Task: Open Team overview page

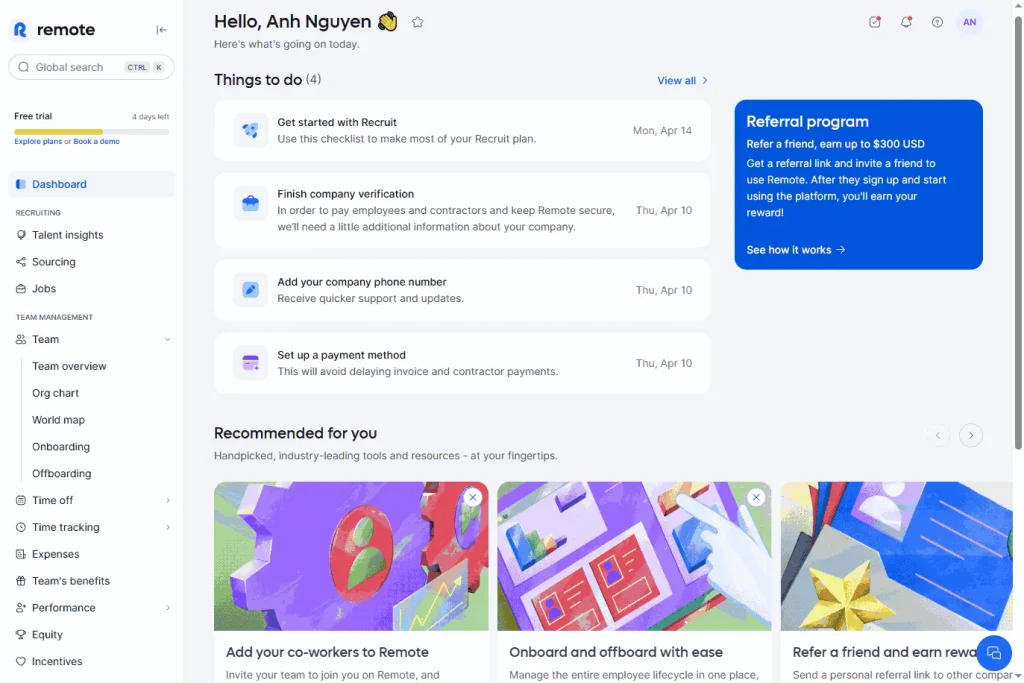Action: 69,366
